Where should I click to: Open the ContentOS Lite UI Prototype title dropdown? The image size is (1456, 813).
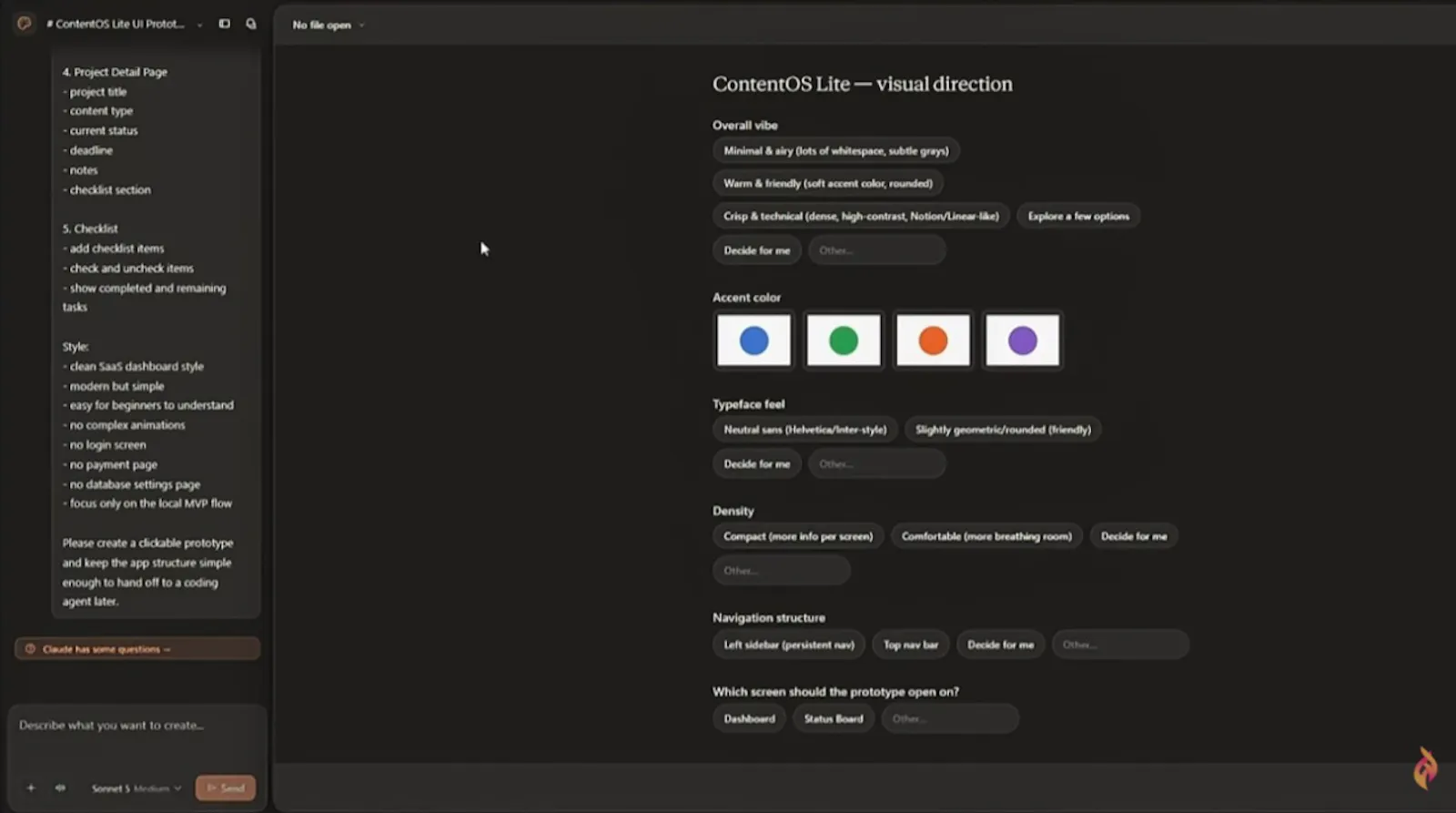(x=124, y=24)
